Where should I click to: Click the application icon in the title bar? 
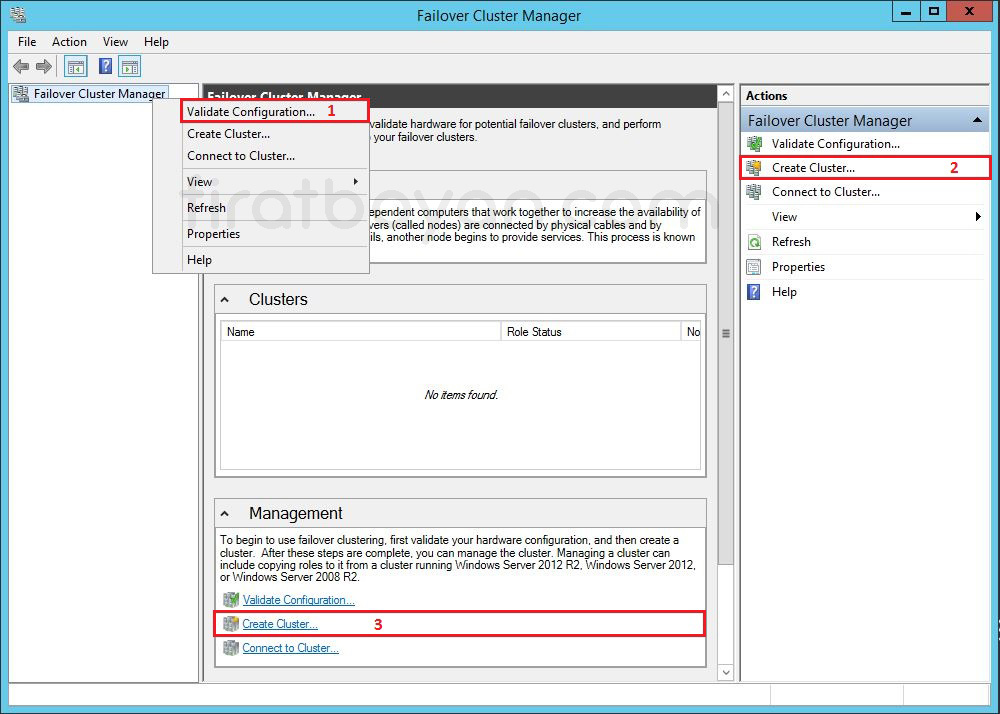pyautogui.click(x=18, y=14)
